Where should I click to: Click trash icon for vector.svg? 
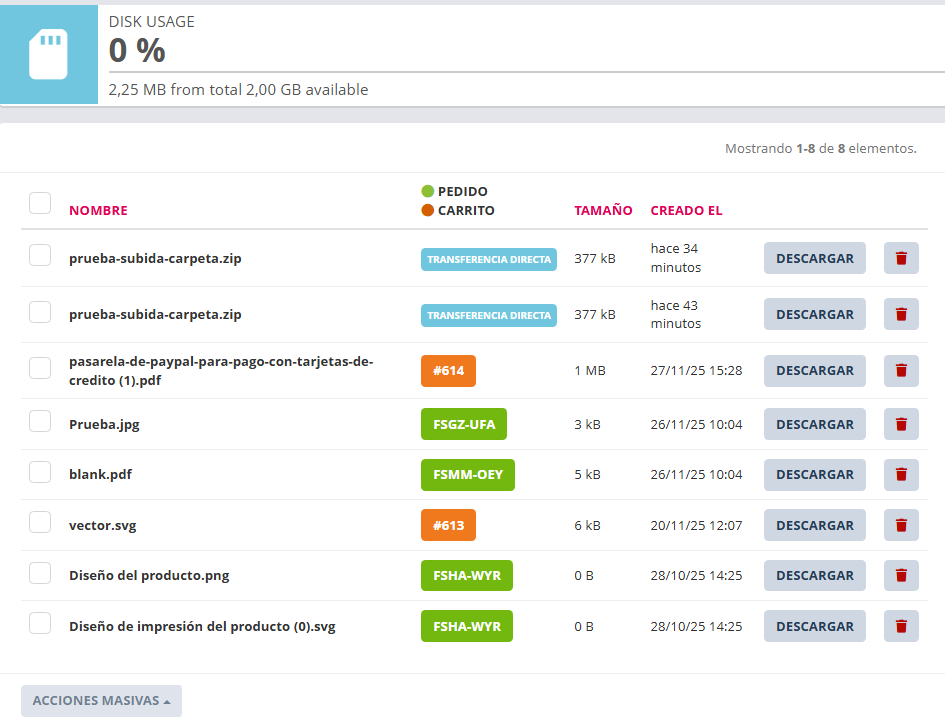coord(901,525)
